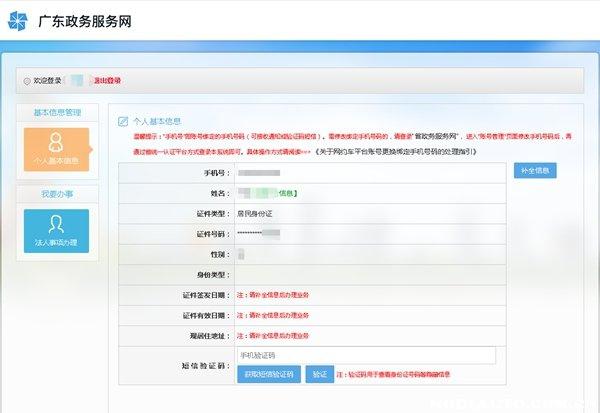Click the 姓名 value with green 信息 tag
The width and height of the screenshot is (600, 413).
(267, 193)
